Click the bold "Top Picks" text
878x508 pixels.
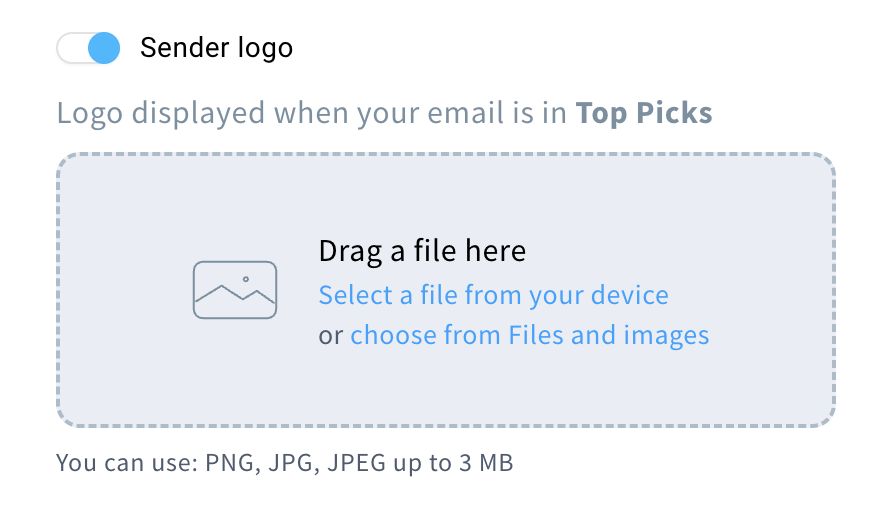(x=644, y=113)
